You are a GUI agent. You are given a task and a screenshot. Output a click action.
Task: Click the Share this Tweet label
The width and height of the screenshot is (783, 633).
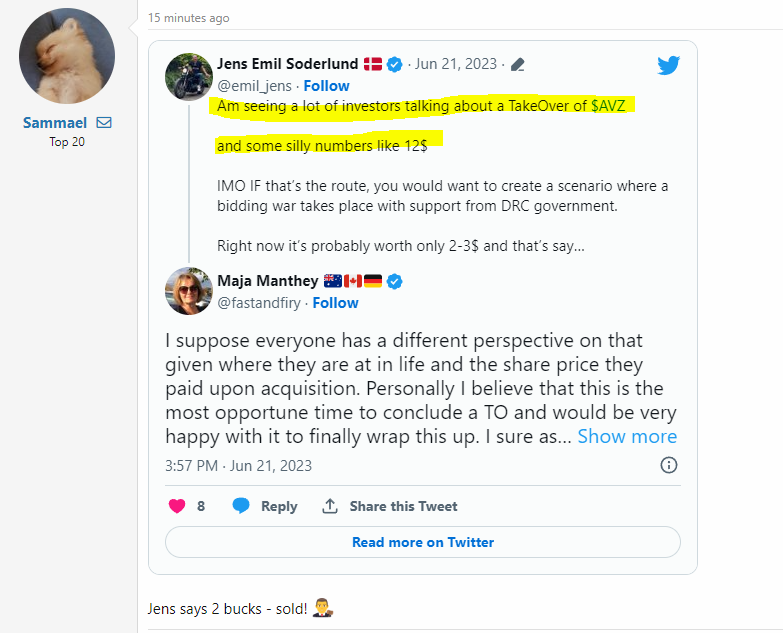[403, 507]
